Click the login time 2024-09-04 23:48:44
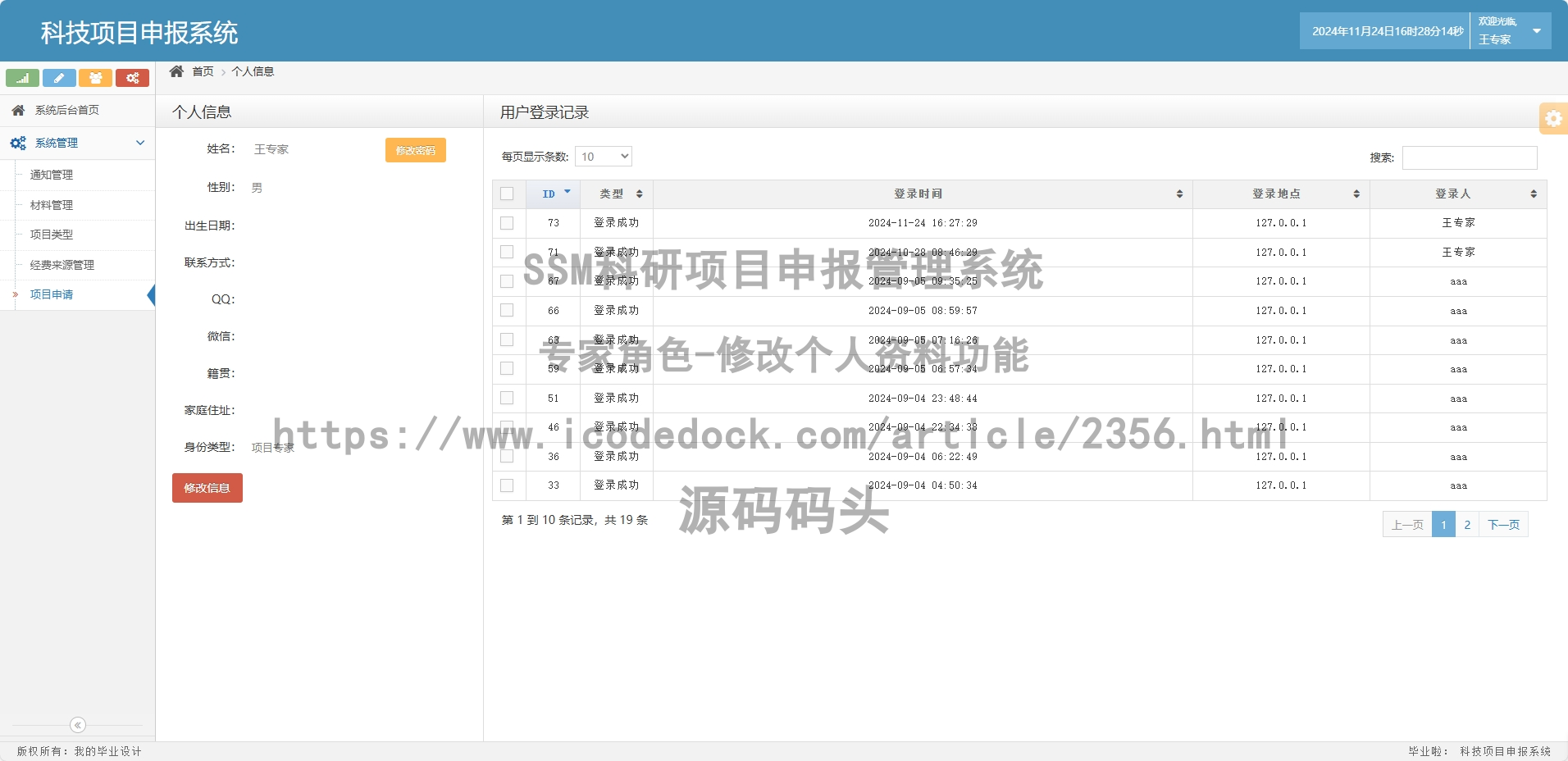1568x761 pixels. click(x=923, y=399)
